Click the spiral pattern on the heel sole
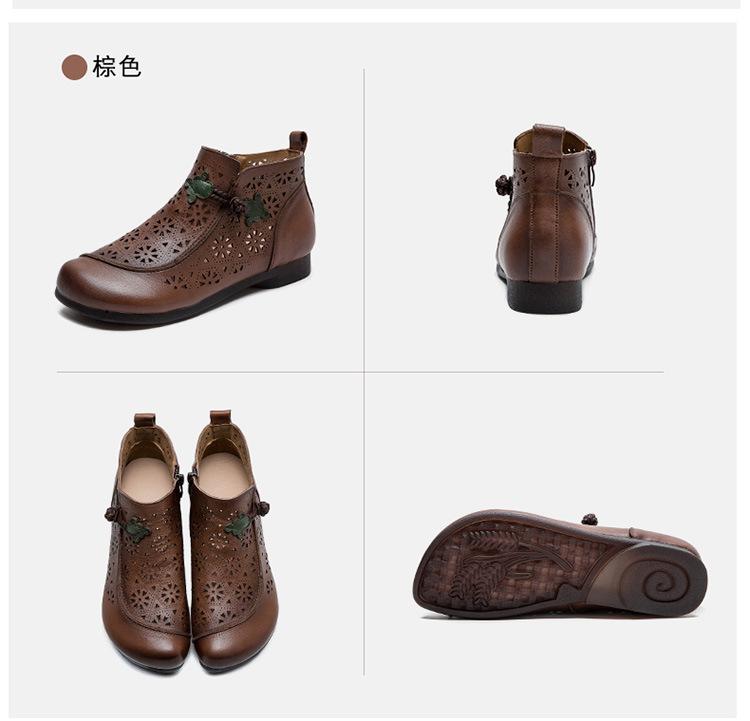Screen dimensions: 750x721 tap(662, 585)
